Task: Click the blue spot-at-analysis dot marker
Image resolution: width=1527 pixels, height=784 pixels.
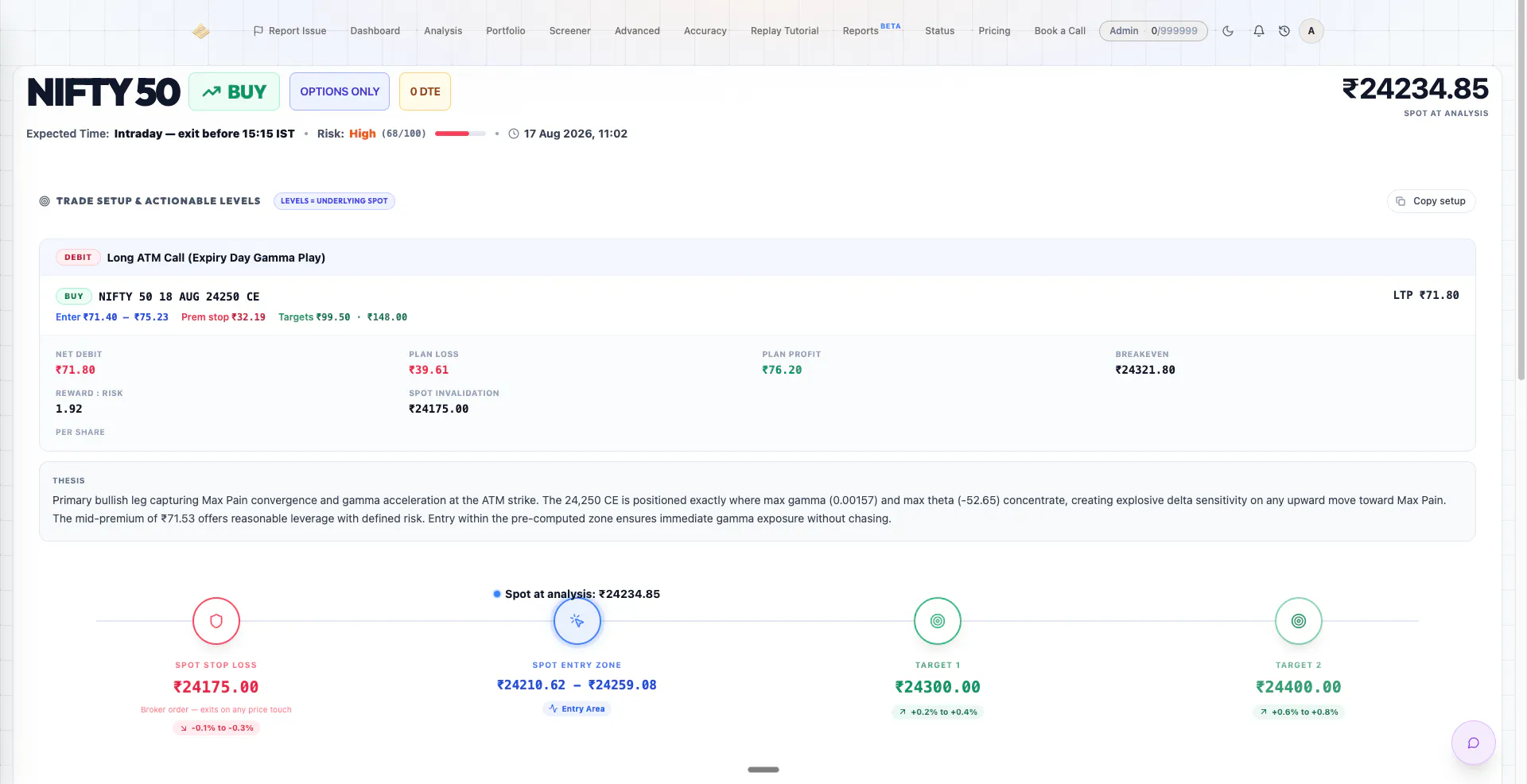Action: click(497, 594)
